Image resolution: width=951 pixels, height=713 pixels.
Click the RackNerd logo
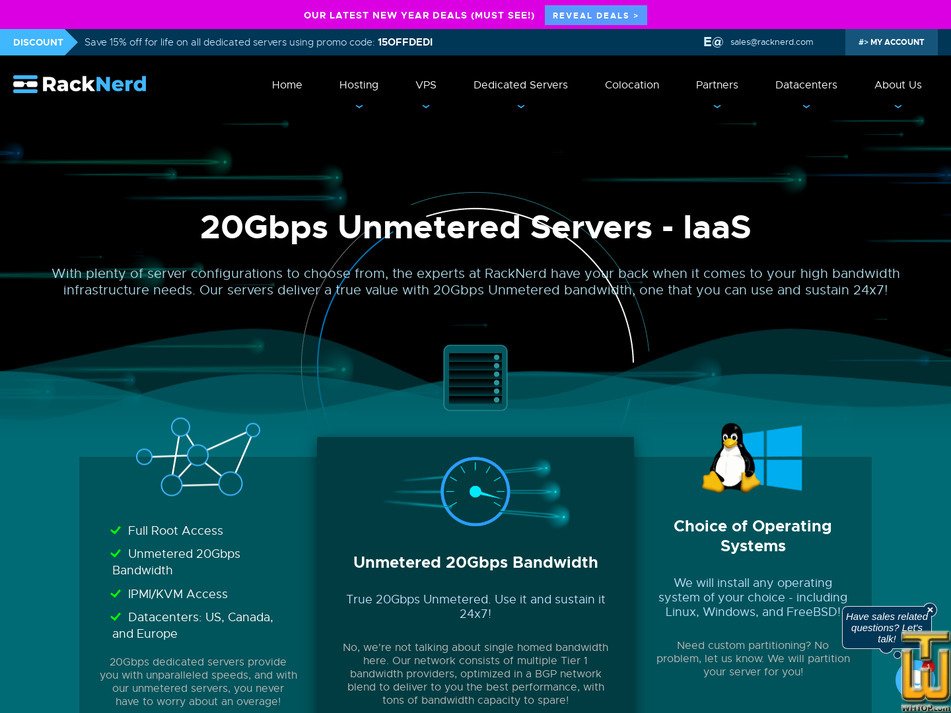pyautogui.click(x=80, y=84)
